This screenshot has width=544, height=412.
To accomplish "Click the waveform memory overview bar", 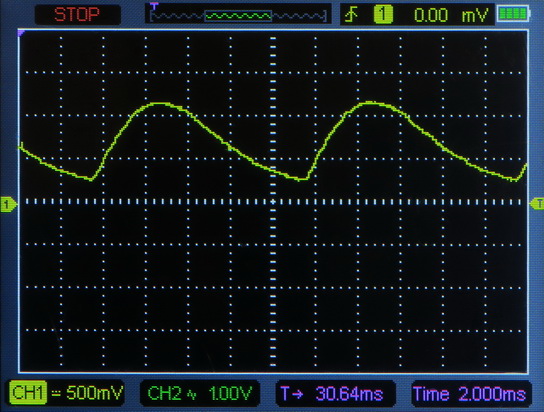I will click(238, 16).
